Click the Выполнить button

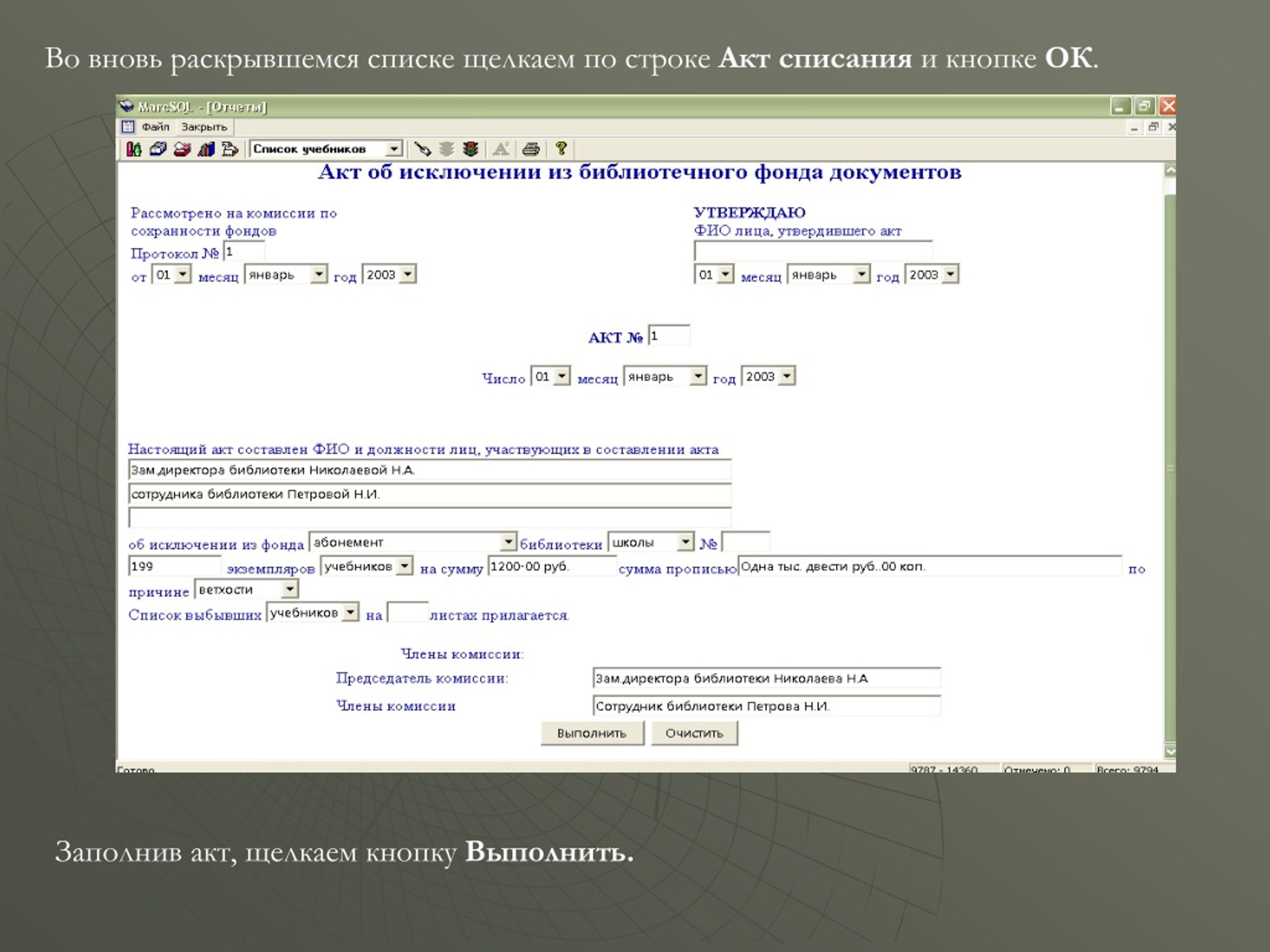(x=592, y=733)
